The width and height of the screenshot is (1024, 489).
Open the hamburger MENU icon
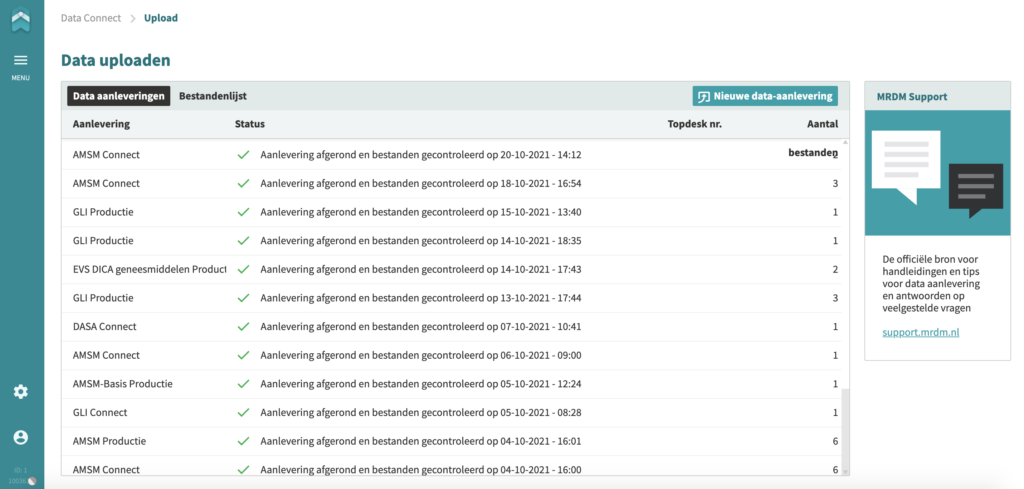[21, 61]
